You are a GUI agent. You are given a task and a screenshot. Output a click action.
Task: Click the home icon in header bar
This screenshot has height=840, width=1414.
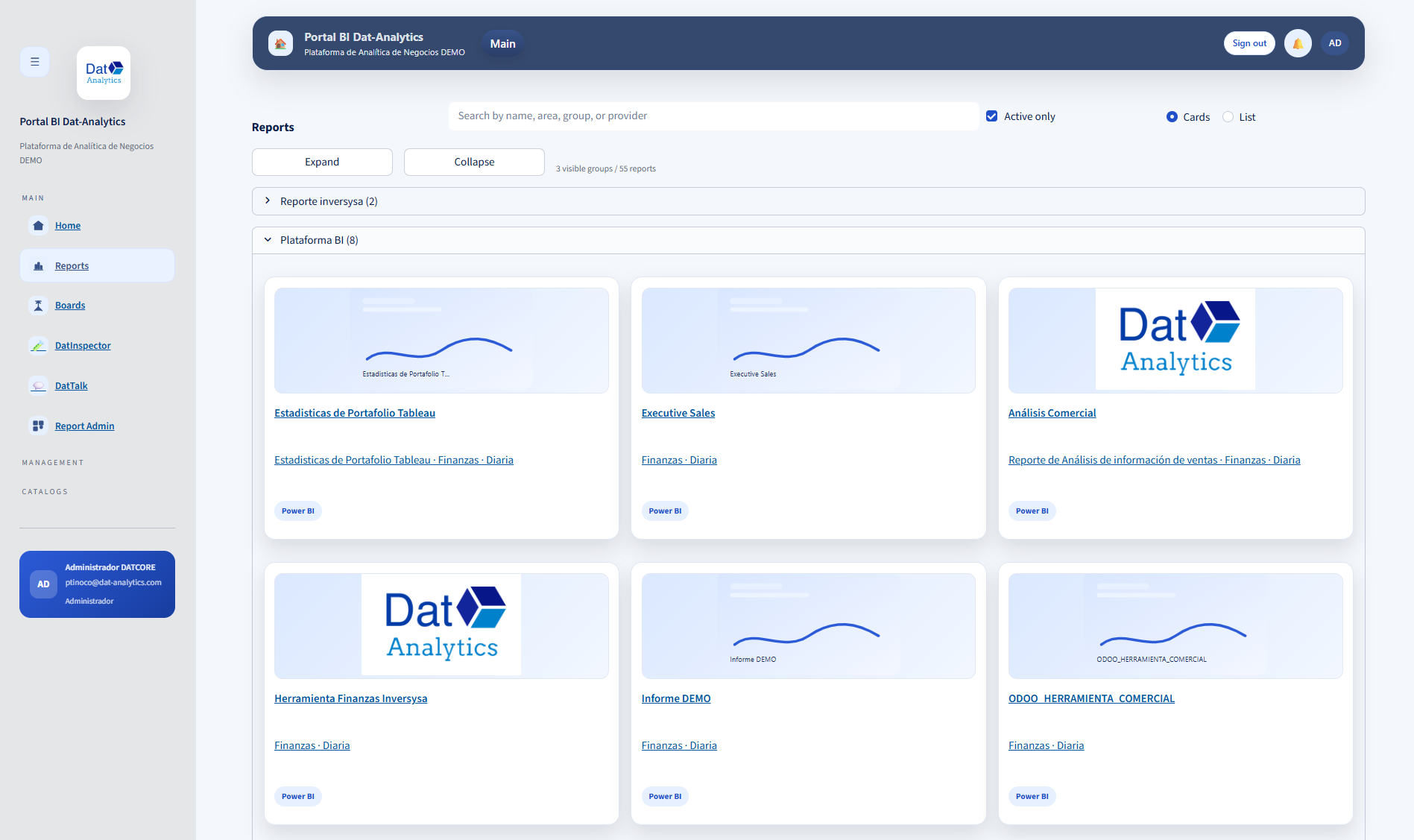280,43
